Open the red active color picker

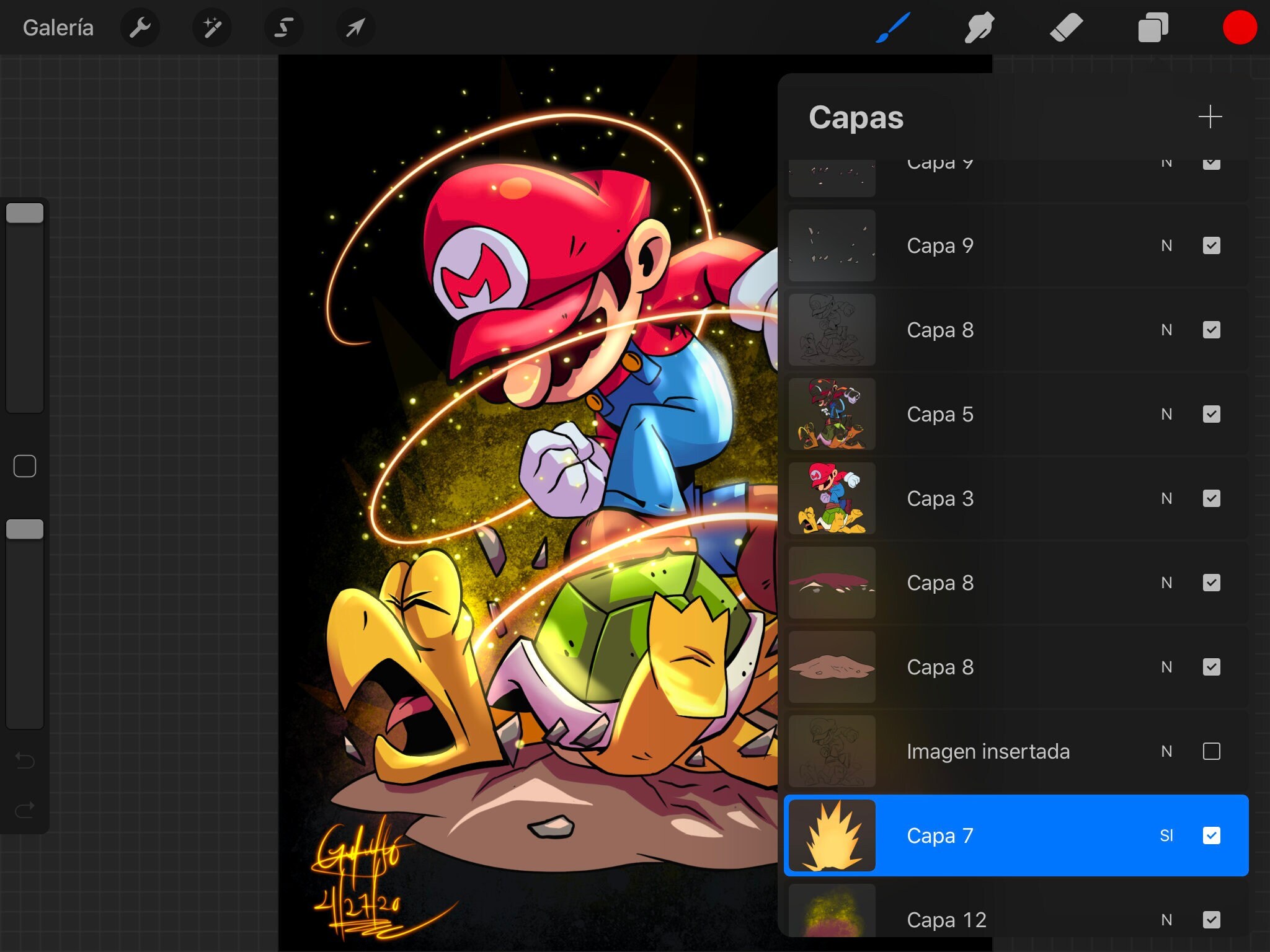tap(1239, 27)
